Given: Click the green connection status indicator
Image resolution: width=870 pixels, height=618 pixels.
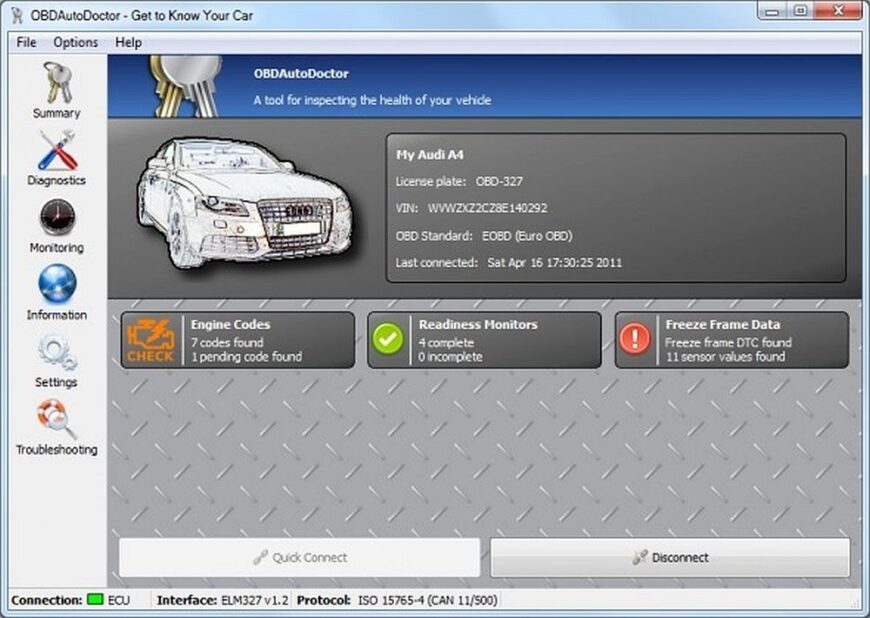Looking at the screenshot, I should click(96, 601).
